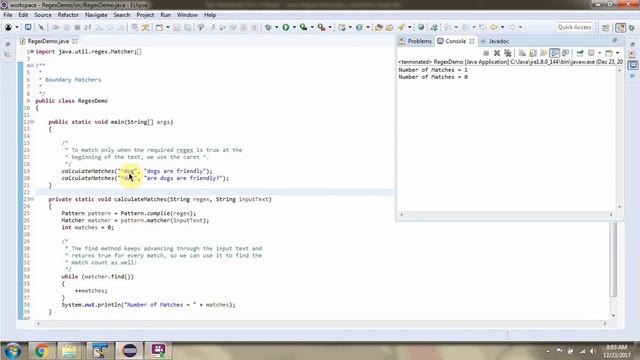
Task: Open the Search menu
Action: pos(122,15)
